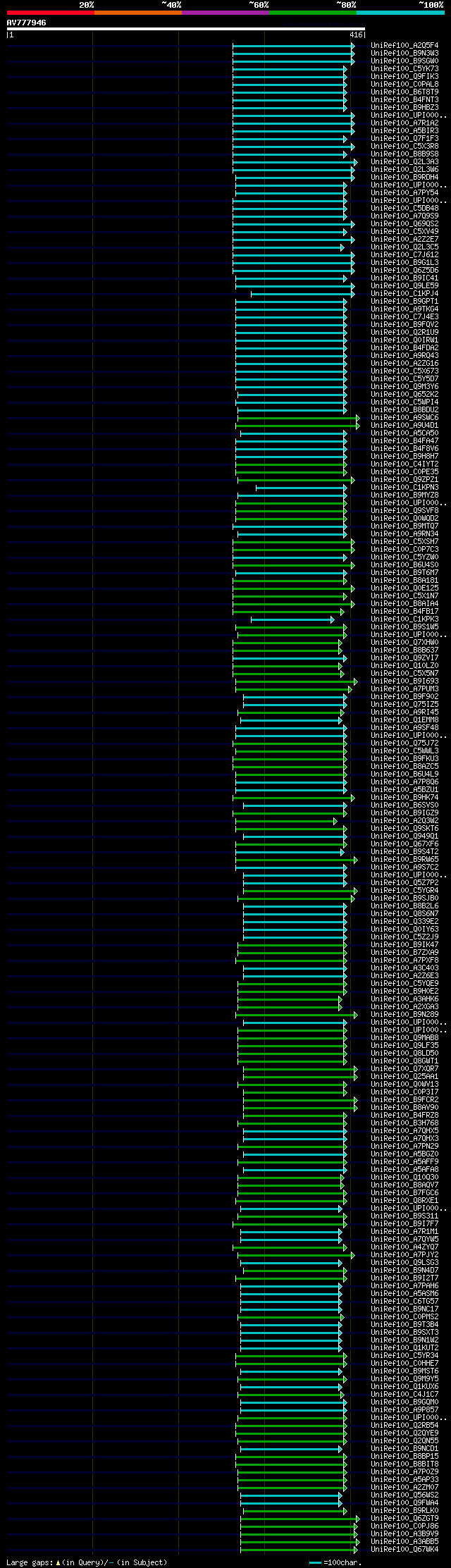Open hit UniRef100_C5YK73
The width and height of the screenshot is (451, 1568).
(x=404, y=69)
